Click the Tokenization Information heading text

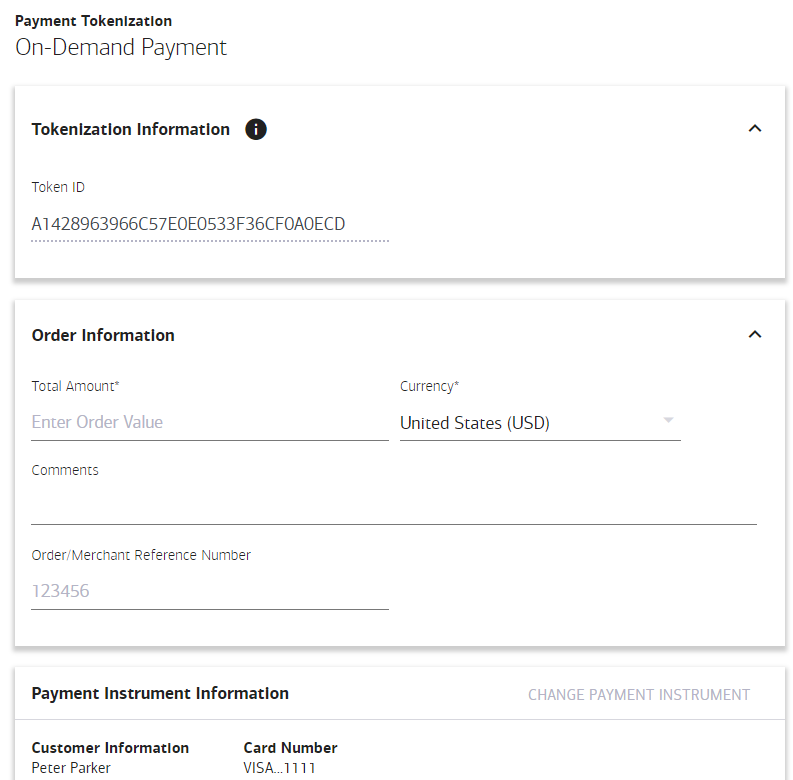(131, 129)
